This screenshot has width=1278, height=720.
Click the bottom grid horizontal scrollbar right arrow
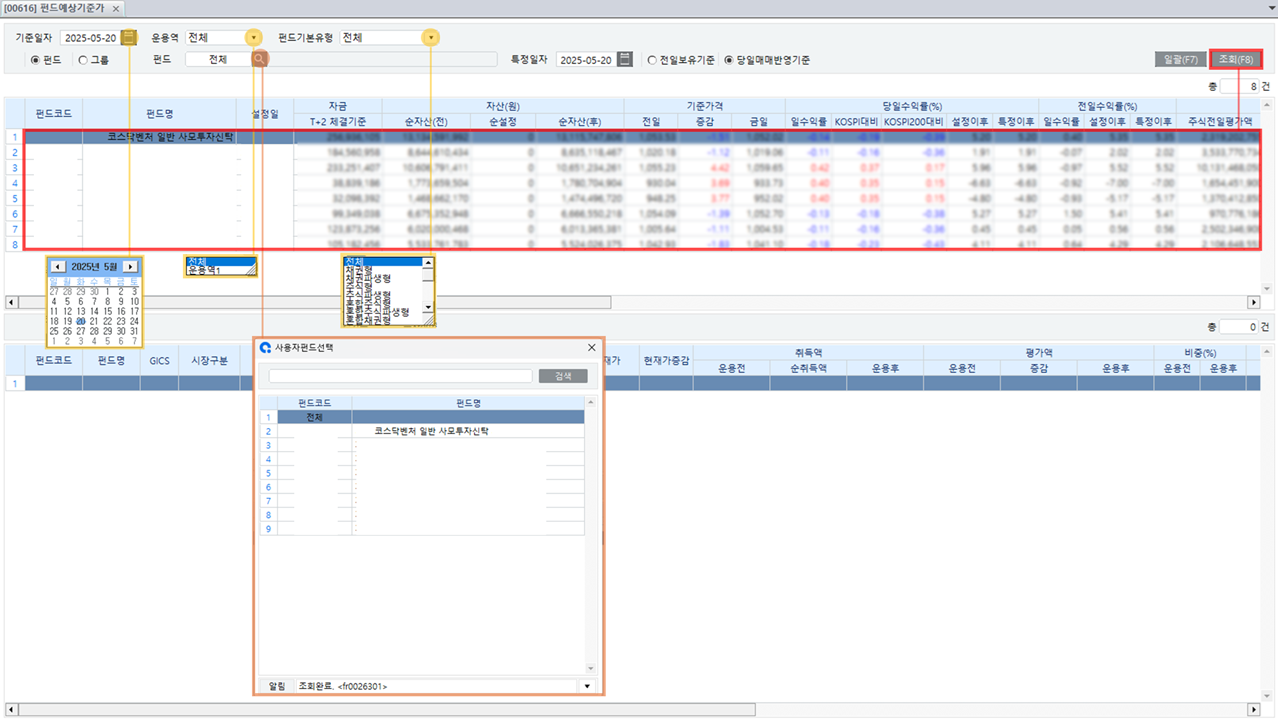1254,709
